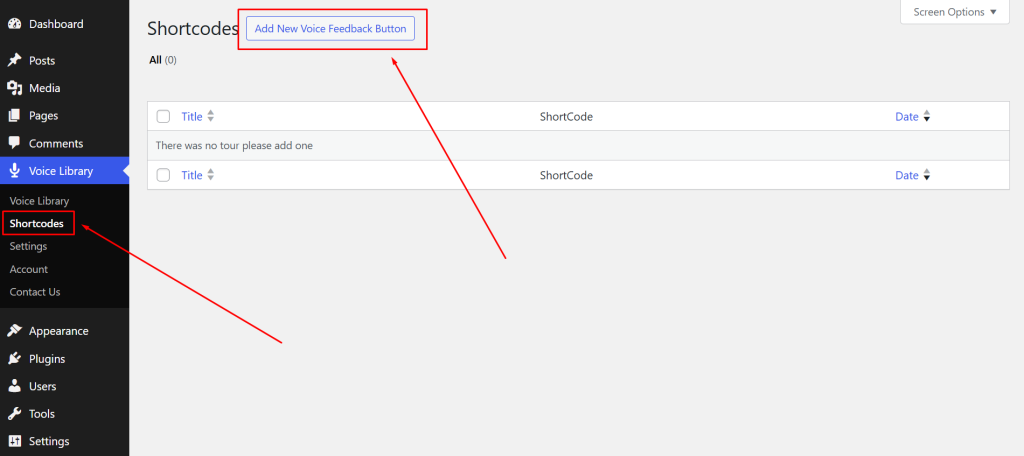Tick the select-all checkbox in table header
1024x456 pixels.
click(x=164, y=117)
